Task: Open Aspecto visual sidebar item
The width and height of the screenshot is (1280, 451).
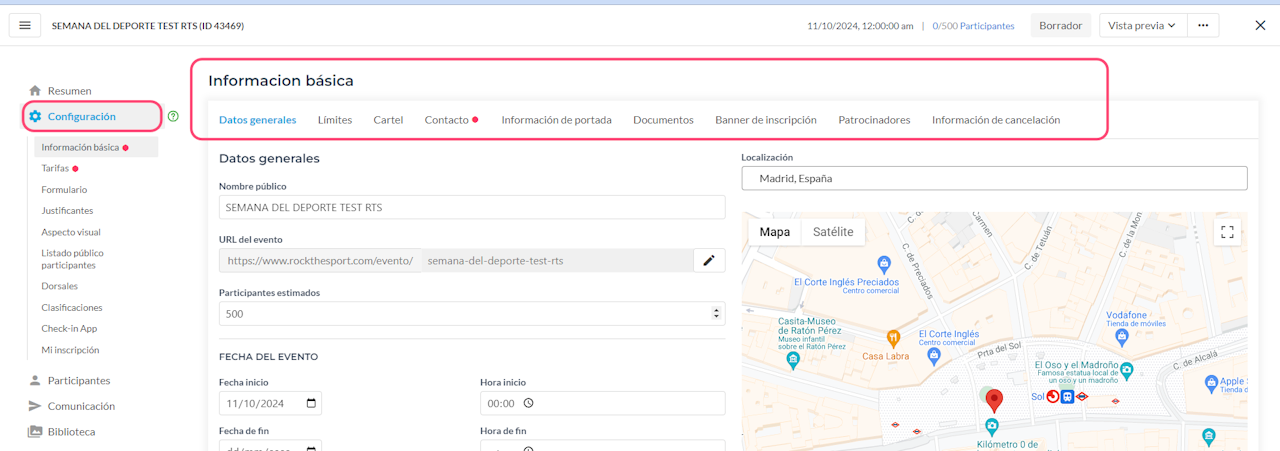Action: pos(71,232)
